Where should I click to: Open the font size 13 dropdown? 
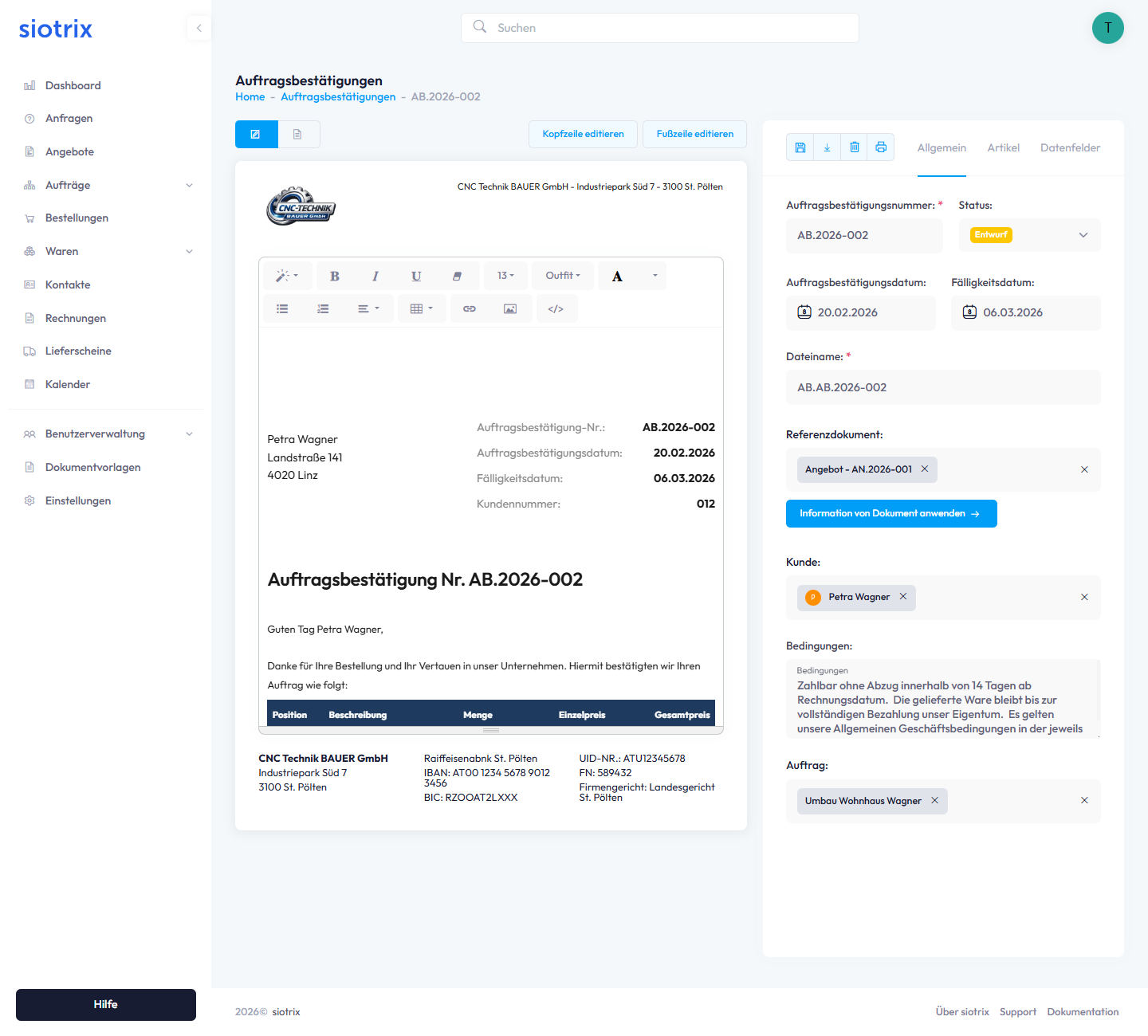point(505,276)
